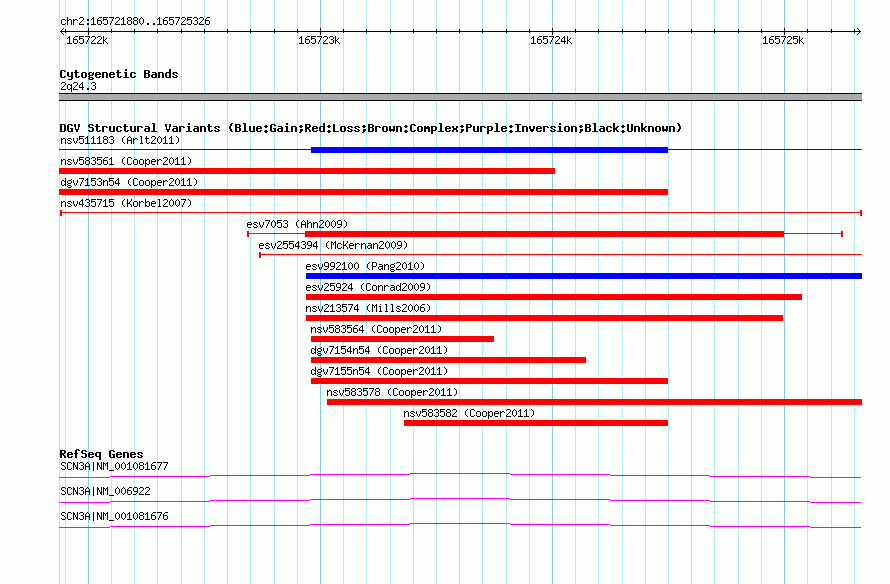This screenshot has height=584, width=890.
Task: Select the SCN3A|NM_006922 magenta transcript line
Action: pyautogui.click(x=460, y=501)
